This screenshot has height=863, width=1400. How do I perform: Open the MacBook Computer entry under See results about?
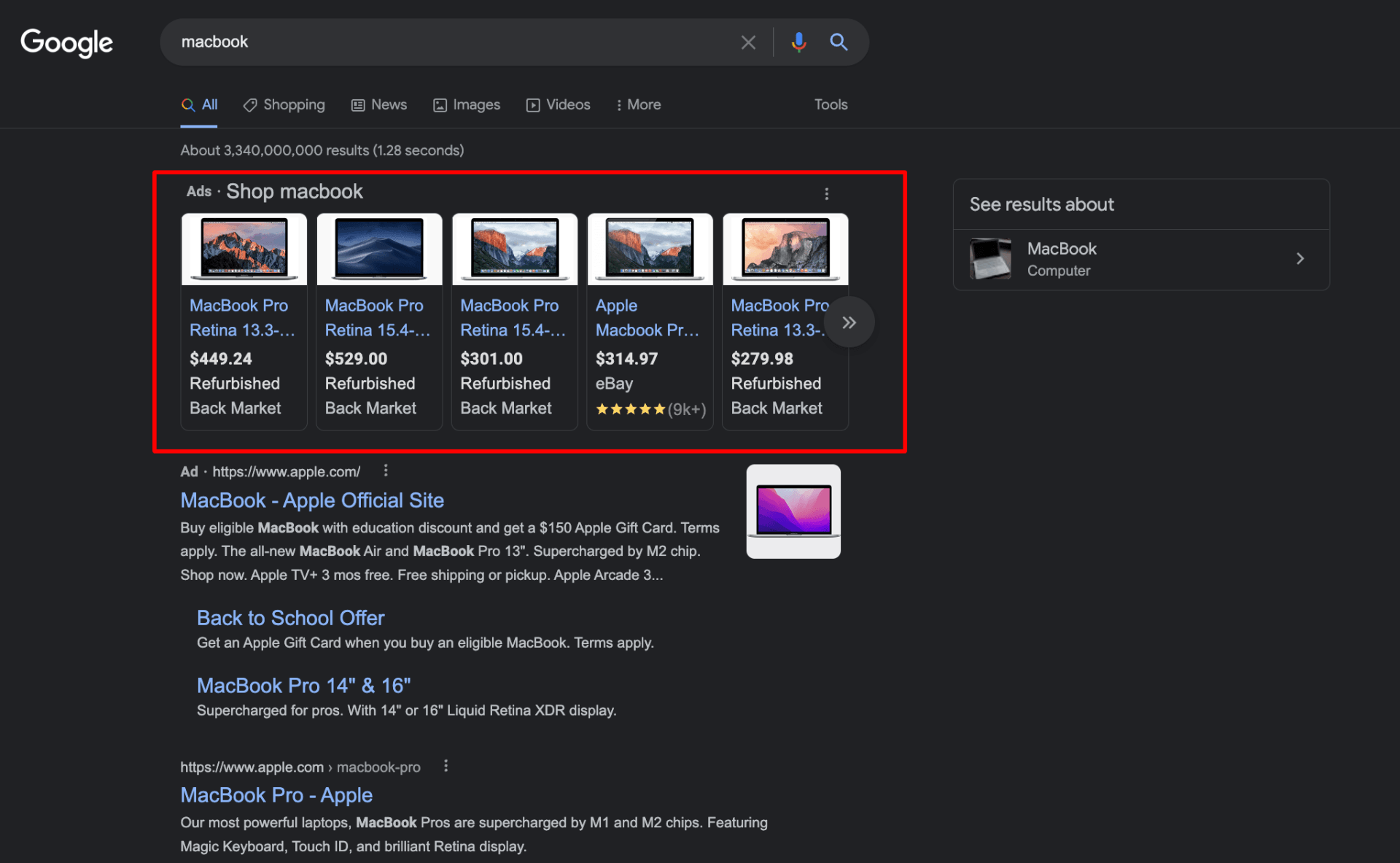click(1141, 259)
